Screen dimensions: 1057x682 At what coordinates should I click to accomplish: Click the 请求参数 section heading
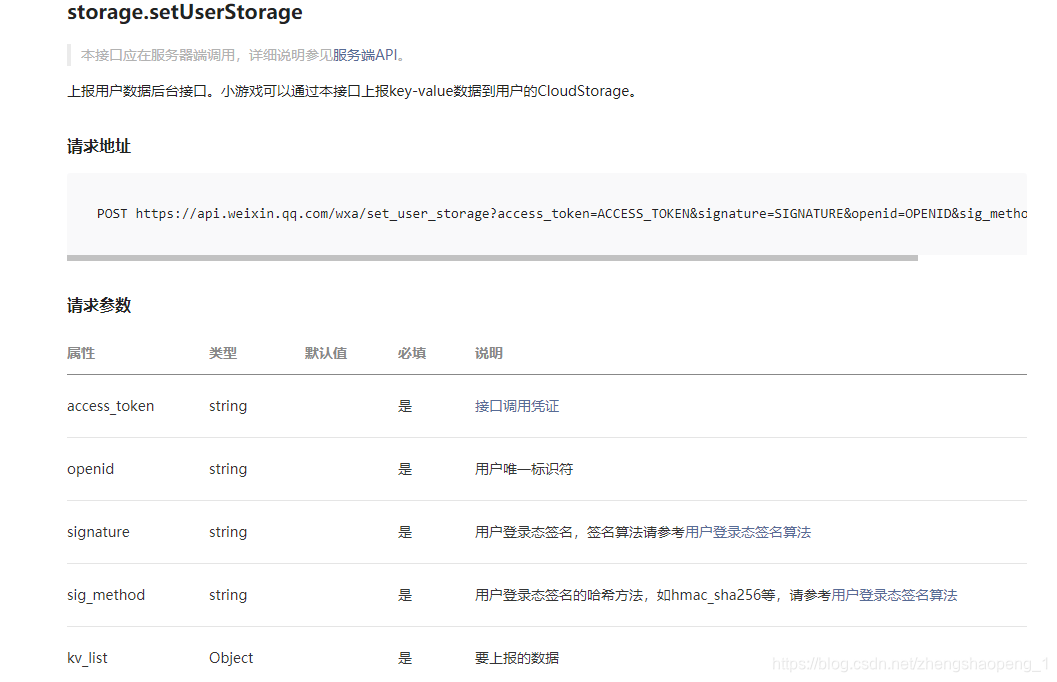tap(98, 305)
